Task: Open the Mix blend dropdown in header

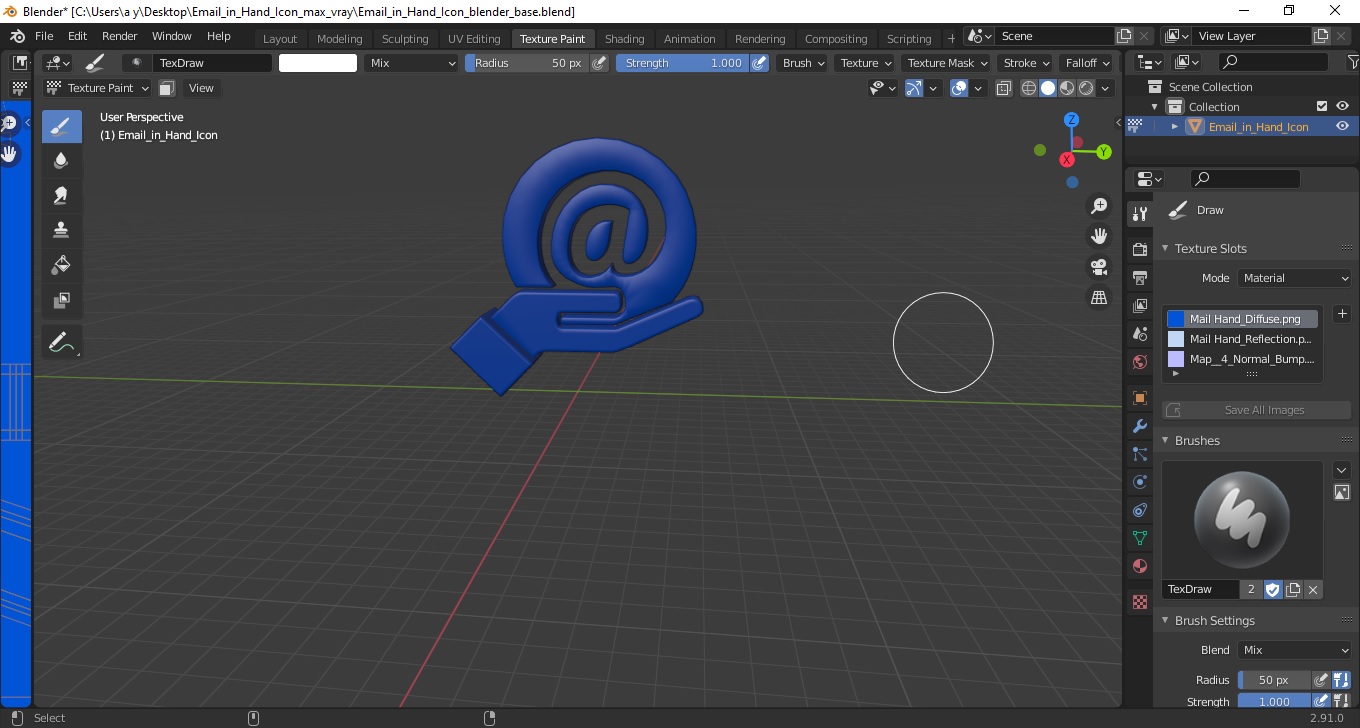Action: [410, 63]
